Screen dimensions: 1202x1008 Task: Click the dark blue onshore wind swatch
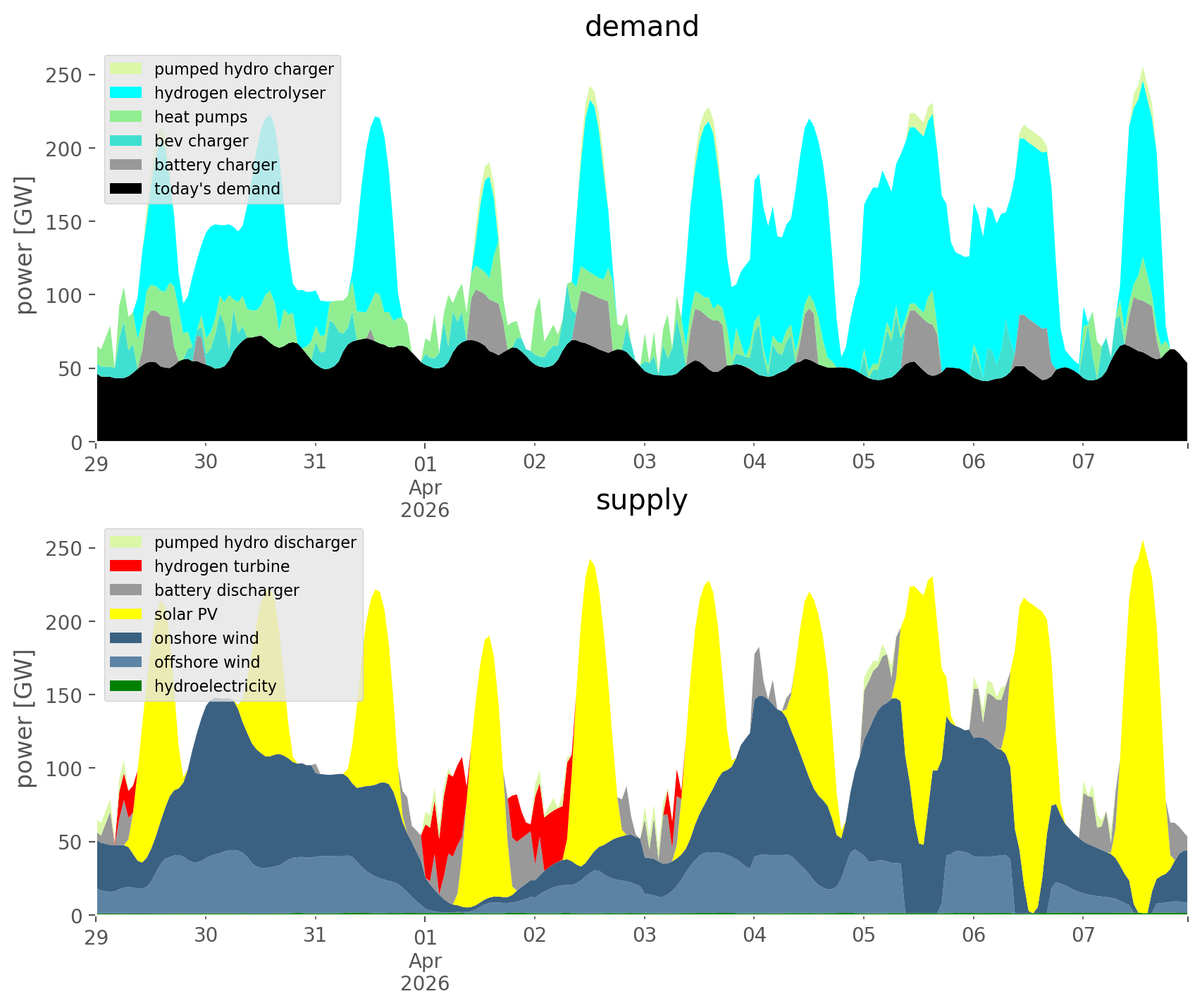(x=126, y=638)
